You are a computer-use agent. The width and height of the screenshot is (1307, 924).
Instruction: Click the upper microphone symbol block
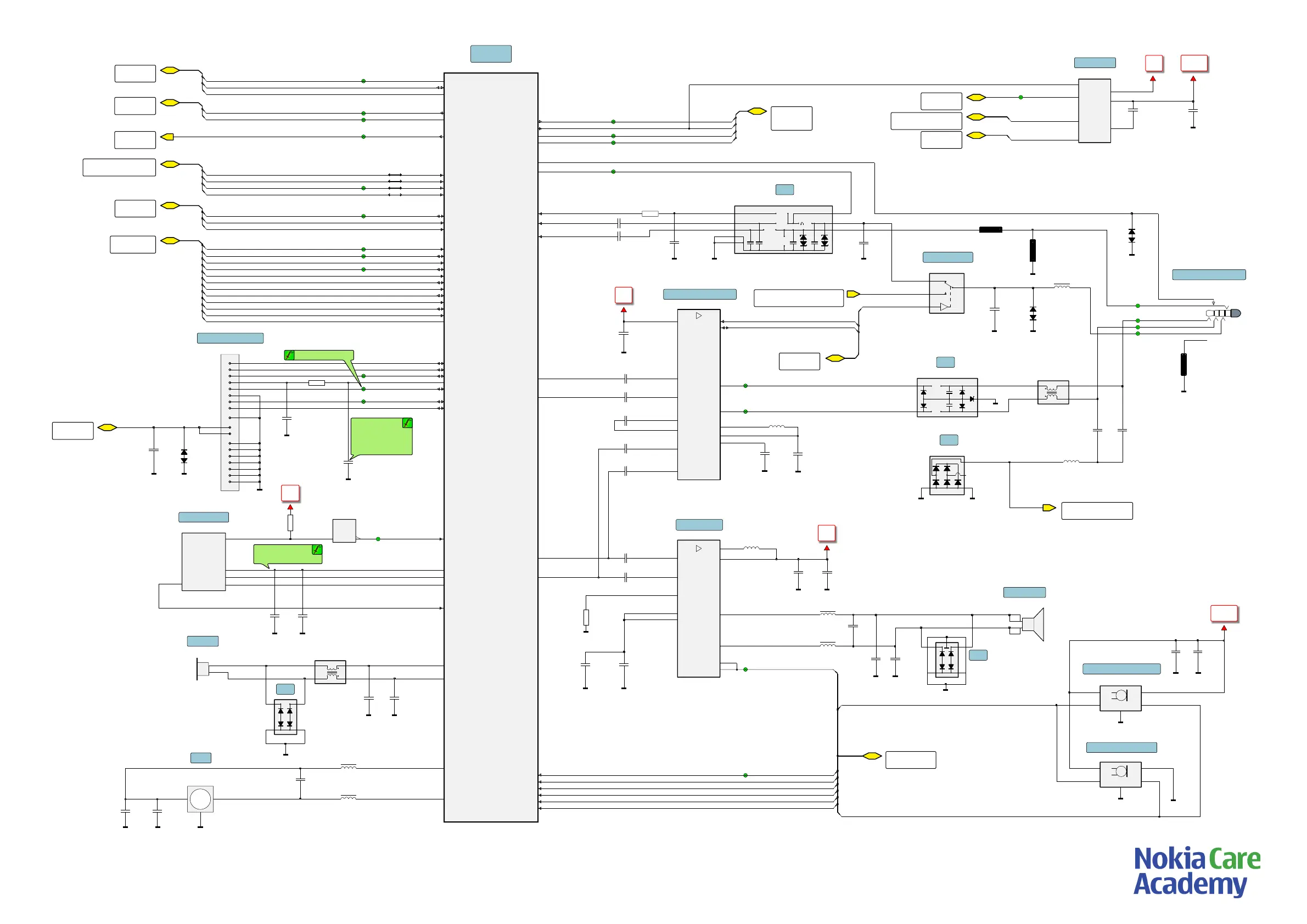(1120, 698)
